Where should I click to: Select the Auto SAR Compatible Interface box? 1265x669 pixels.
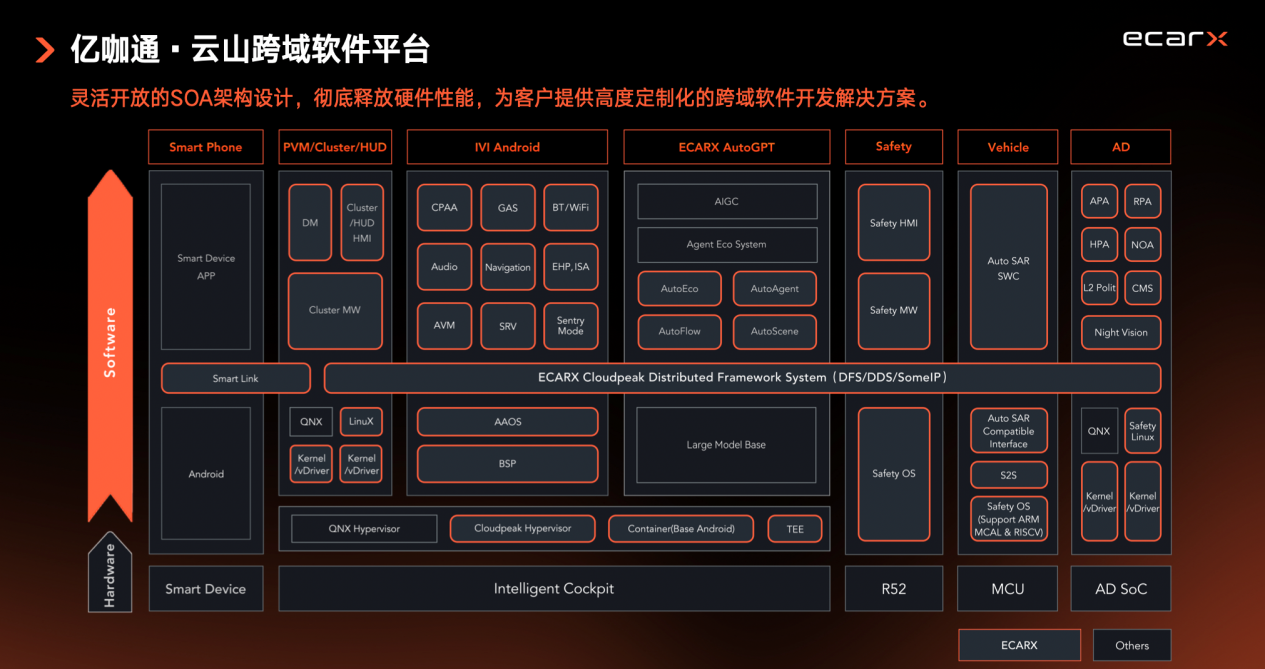(x=1008, y=431)
